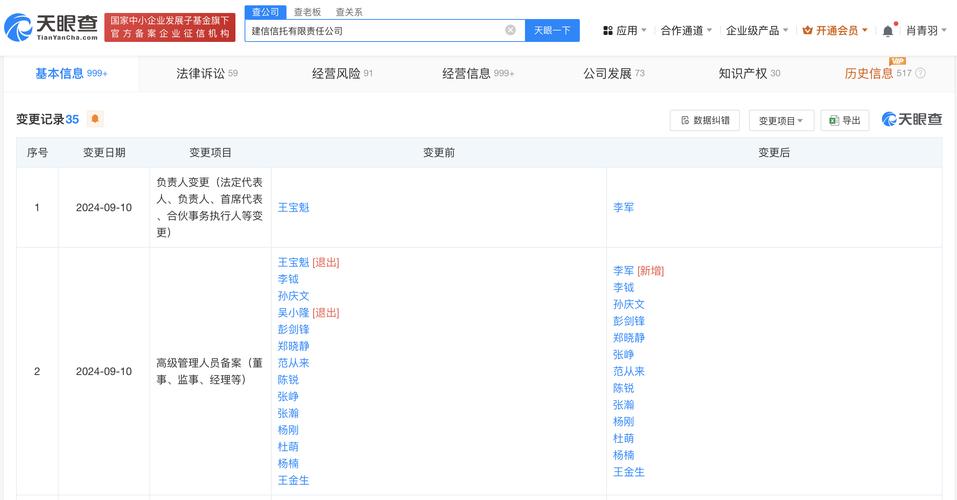Viewport: 957px width, 500px height.
Task: Click the help icon beside 历史信息
Action: click(x=920, y=73)
